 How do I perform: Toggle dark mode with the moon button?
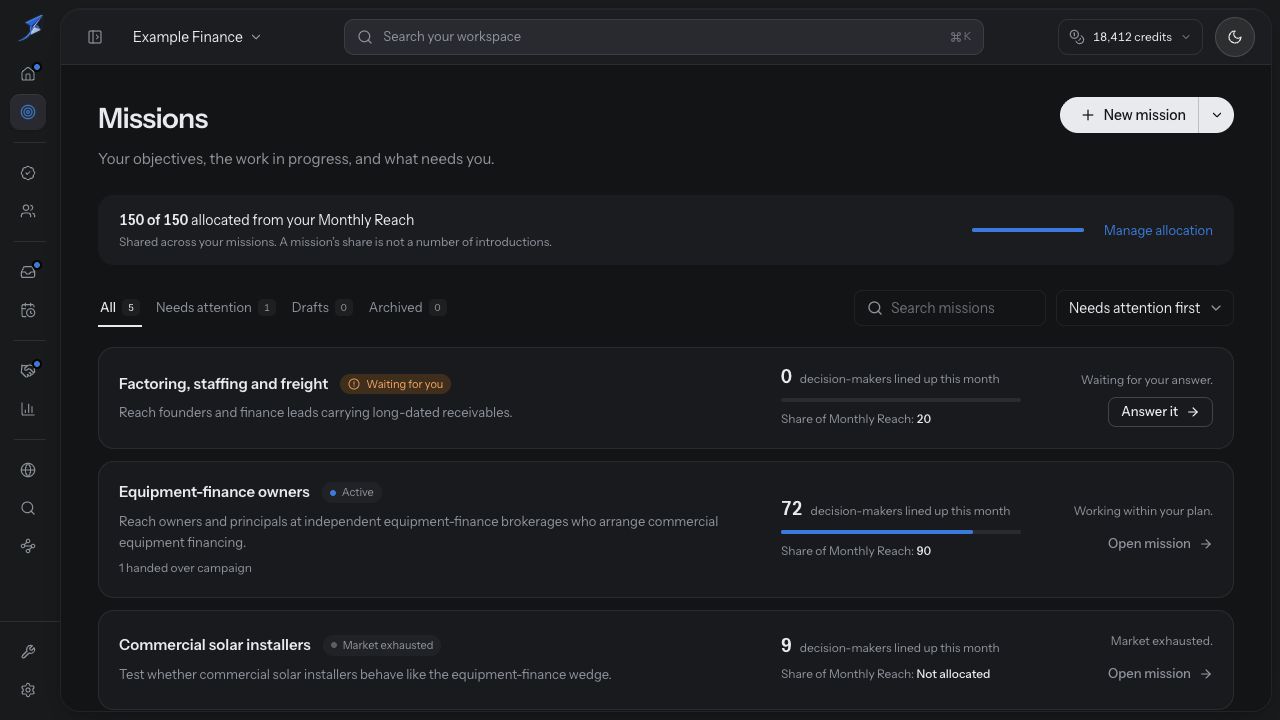click(1235, 37)
